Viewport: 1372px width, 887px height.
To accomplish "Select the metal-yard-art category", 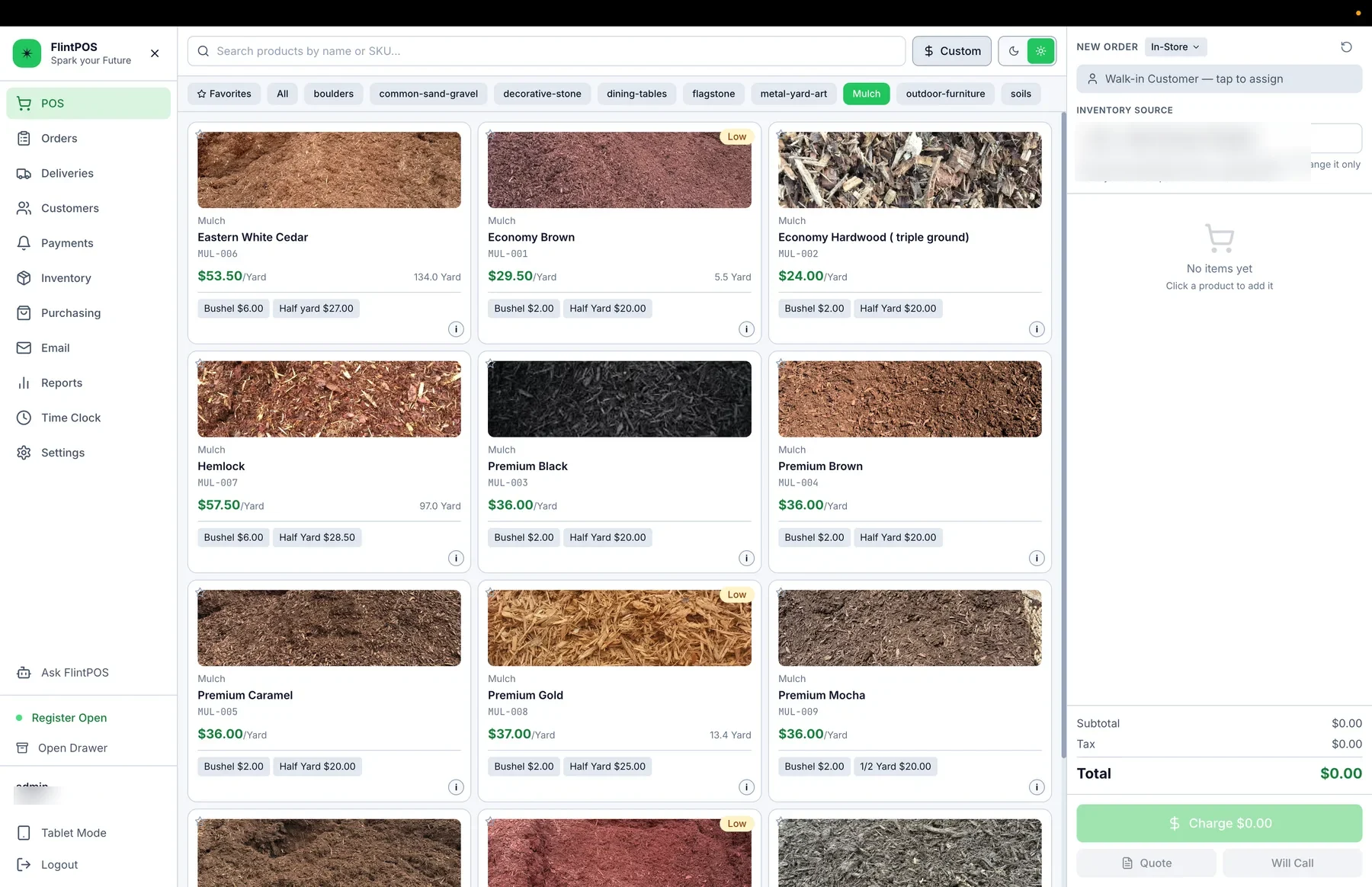I will point(793,94).
